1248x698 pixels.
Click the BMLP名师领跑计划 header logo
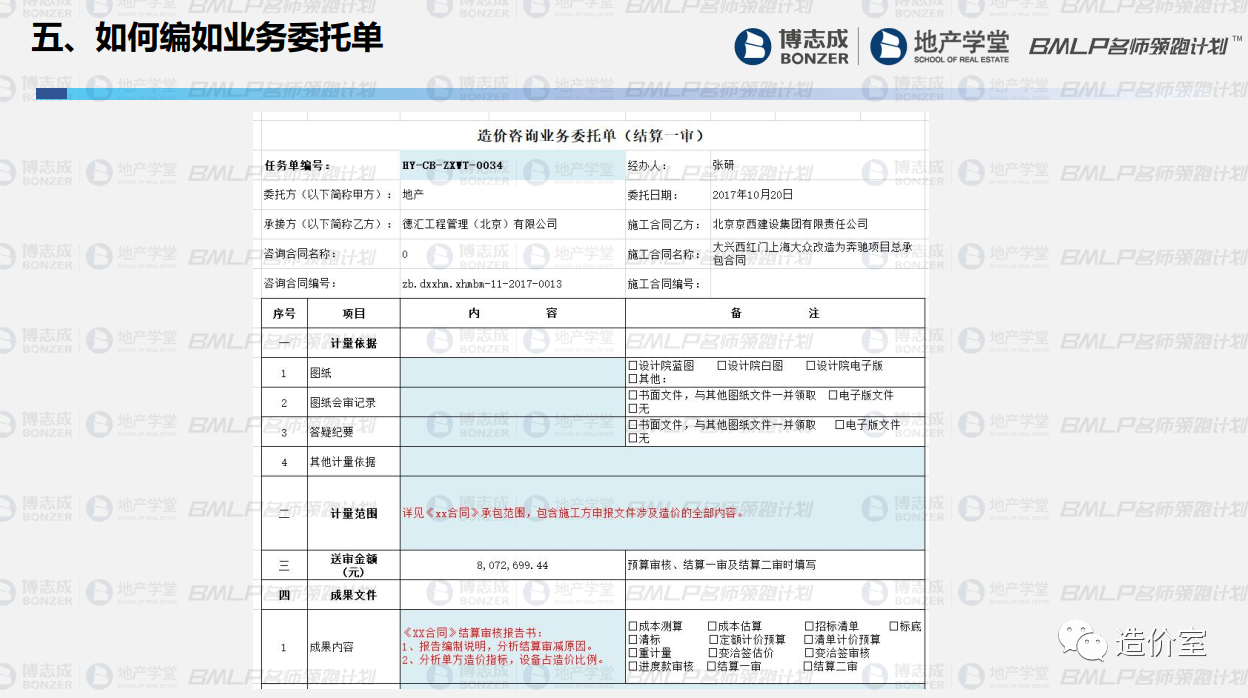[x=1134, y=46]
